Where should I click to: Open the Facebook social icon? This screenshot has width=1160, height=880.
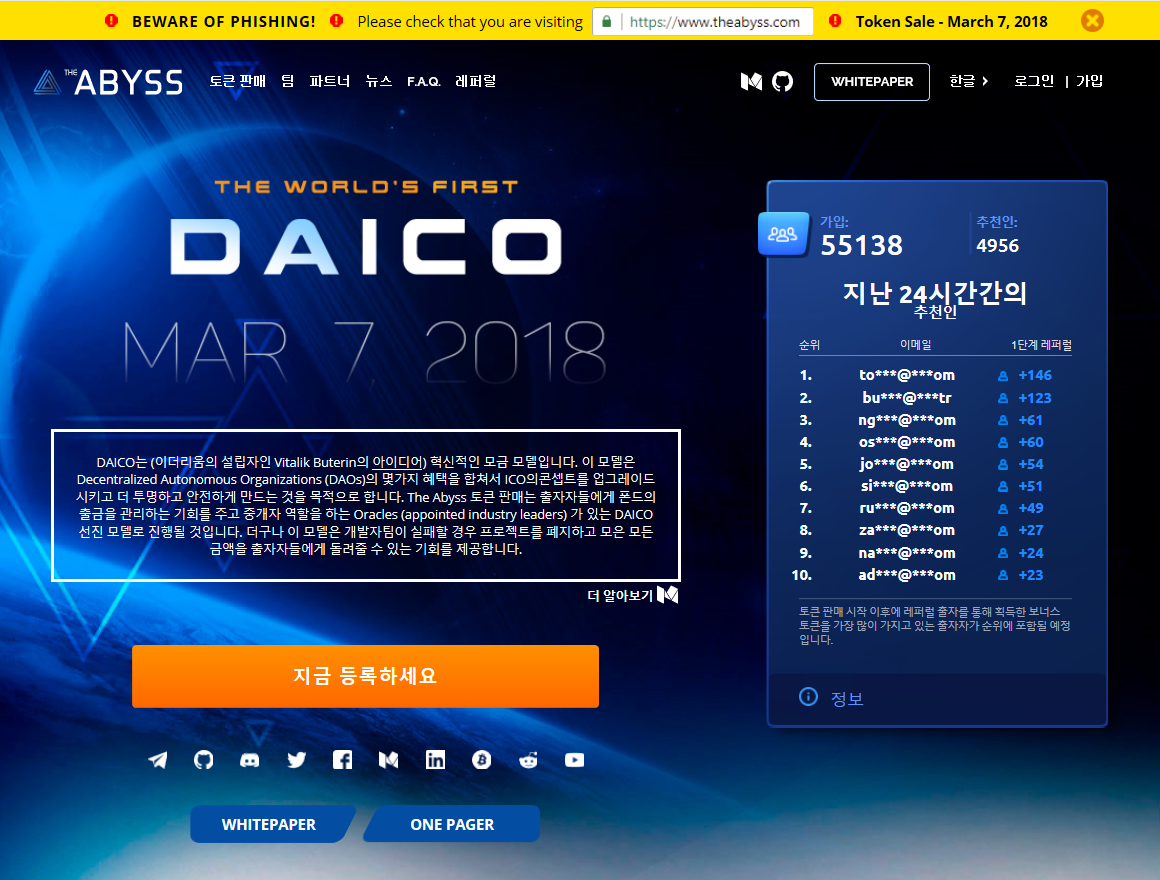coord(343,759)
